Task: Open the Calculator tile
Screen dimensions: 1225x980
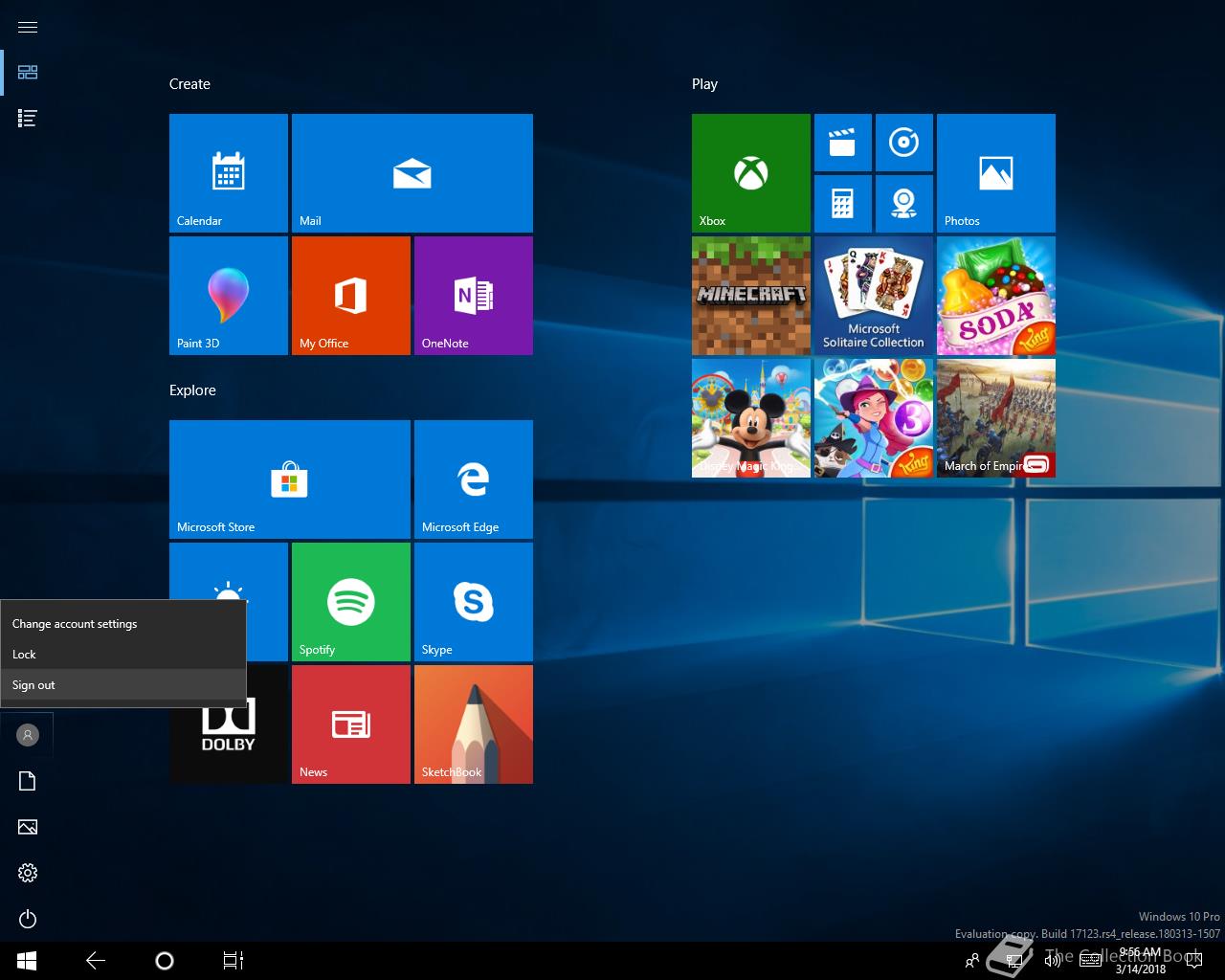Action: 843,204
